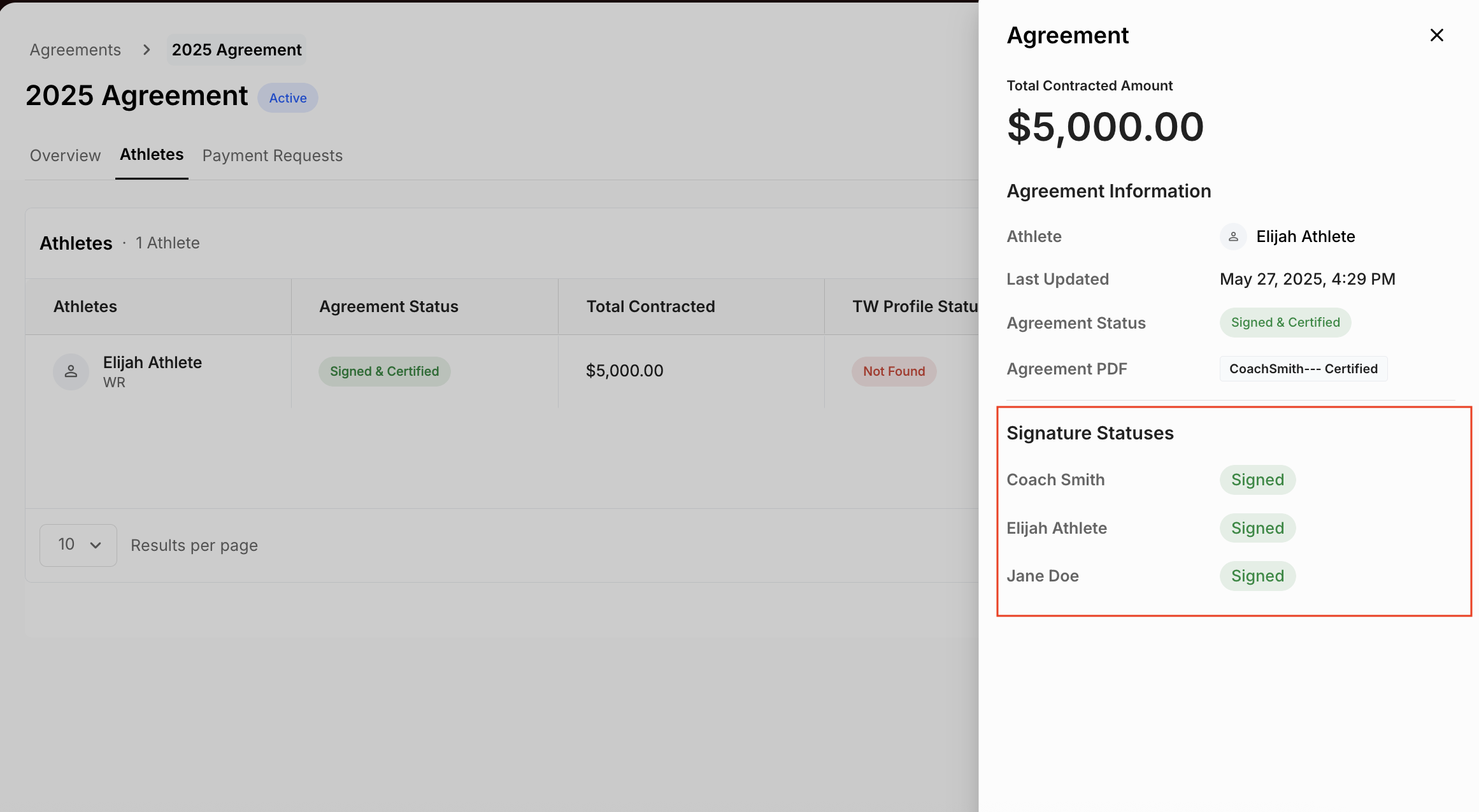Viewport: 1479px width, 812px height.
Task: Click the 1 Athlete count label
Action: click(168, 243)
